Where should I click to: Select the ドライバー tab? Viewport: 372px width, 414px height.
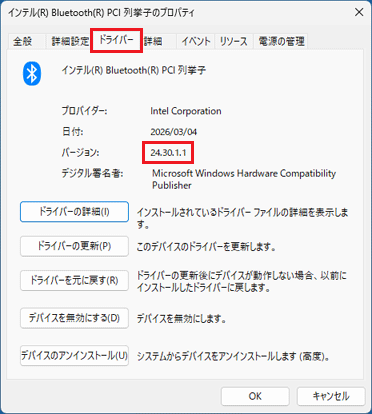coord(116,40)
